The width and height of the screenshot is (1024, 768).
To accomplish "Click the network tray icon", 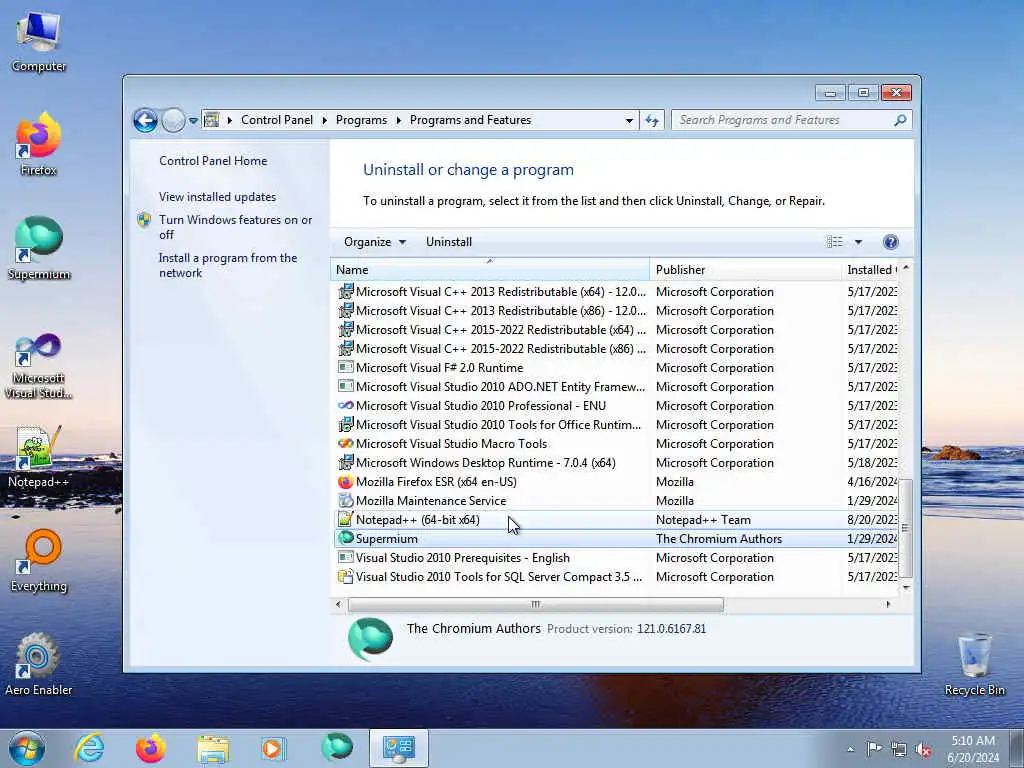I will (x=899, y=749).
